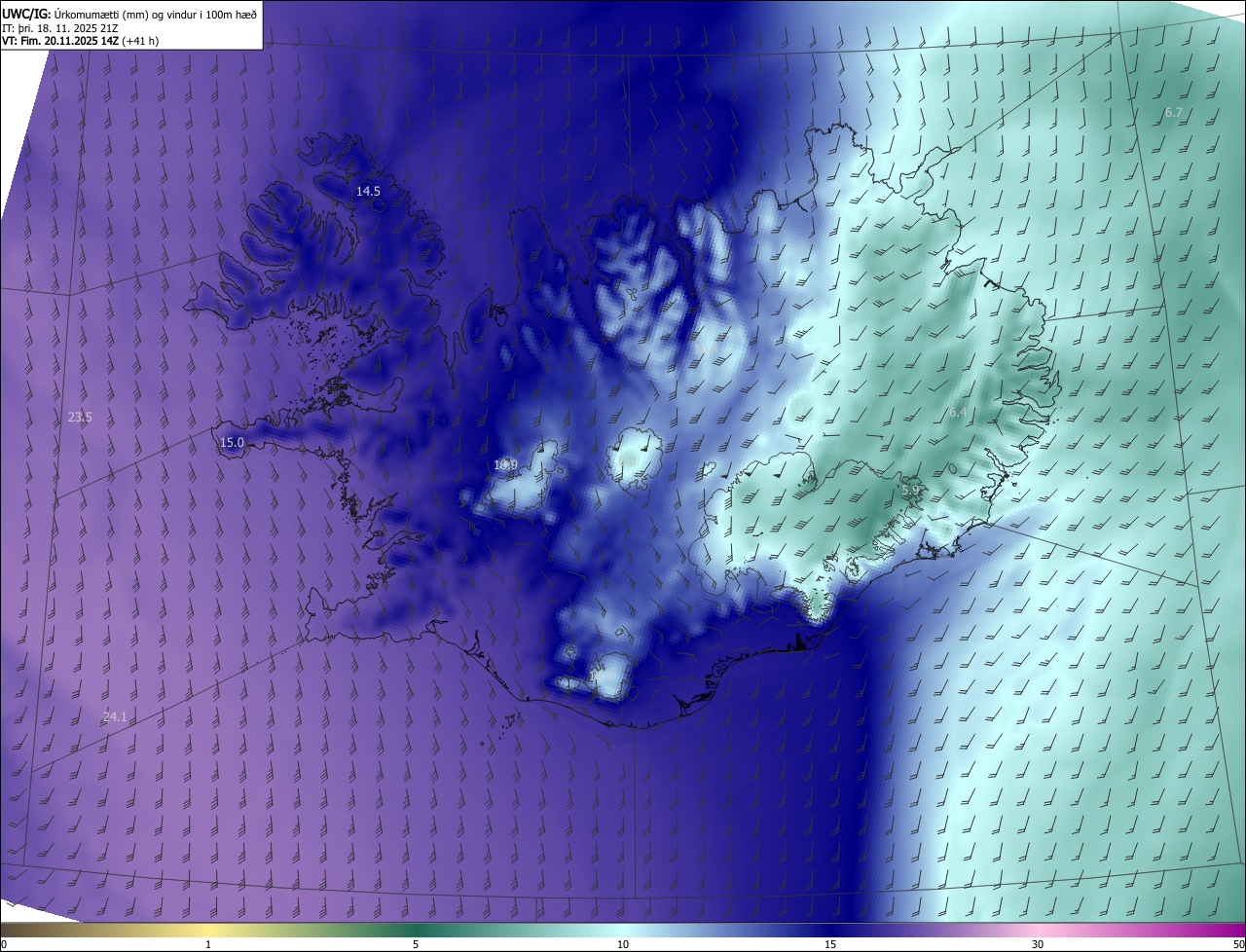
Task: Click the 5.9 value on the map
Action: click(x=910, y=492)
